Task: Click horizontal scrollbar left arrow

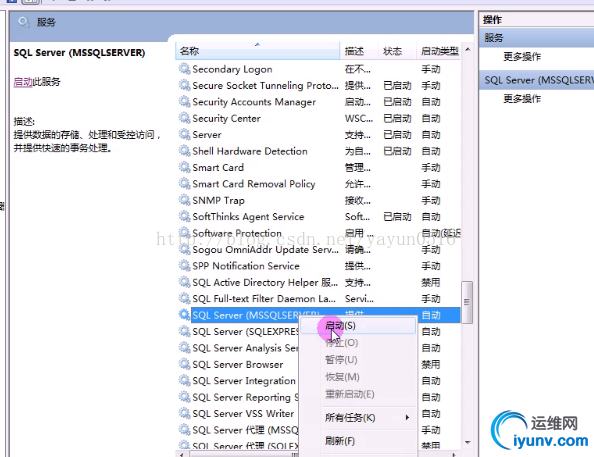Action: tap(182, 454)
